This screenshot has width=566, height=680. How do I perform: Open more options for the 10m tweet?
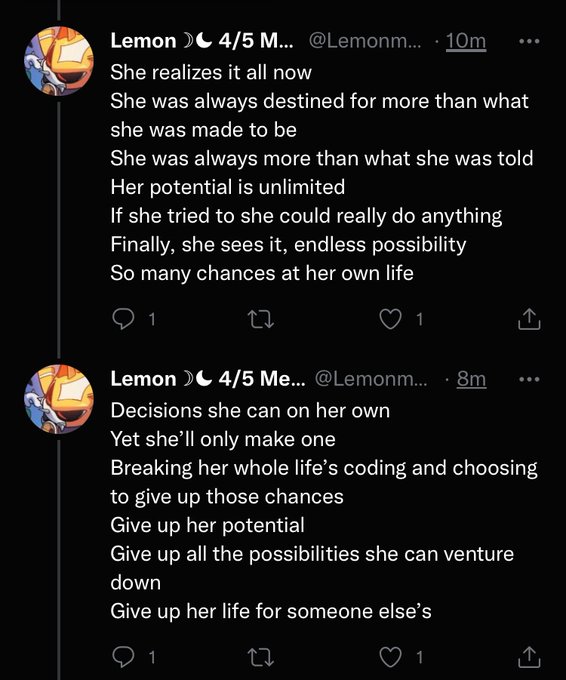pyautogui.click(x=530, y=41)
